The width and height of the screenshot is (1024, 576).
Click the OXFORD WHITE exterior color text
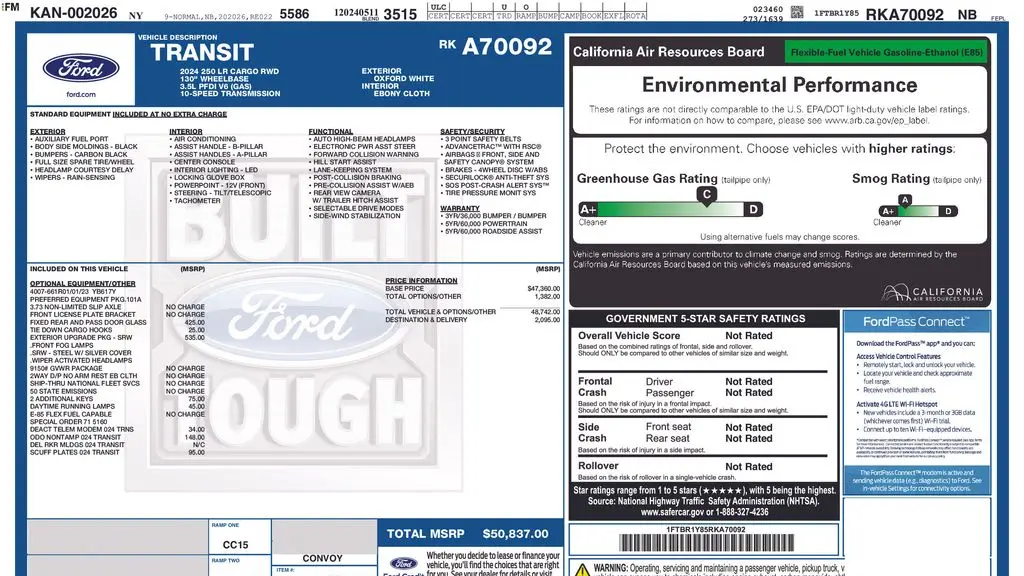[404, 78]
